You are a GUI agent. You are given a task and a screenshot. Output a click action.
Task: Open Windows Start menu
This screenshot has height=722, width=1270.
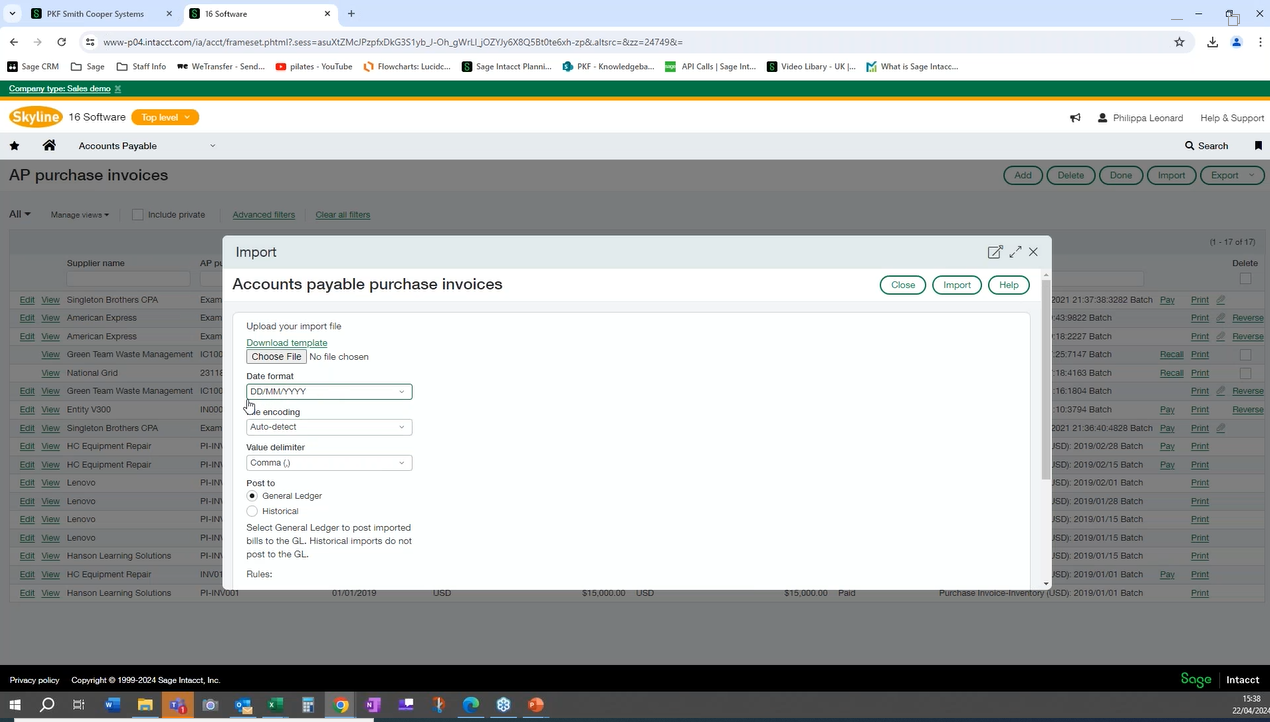[15, 705]
